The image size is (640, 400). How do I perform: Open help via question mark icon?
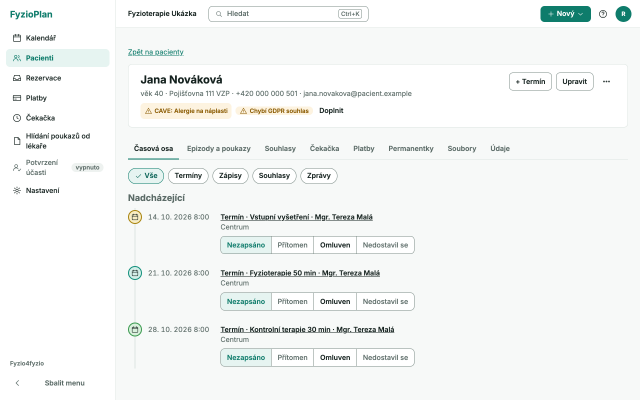point(603,14)
